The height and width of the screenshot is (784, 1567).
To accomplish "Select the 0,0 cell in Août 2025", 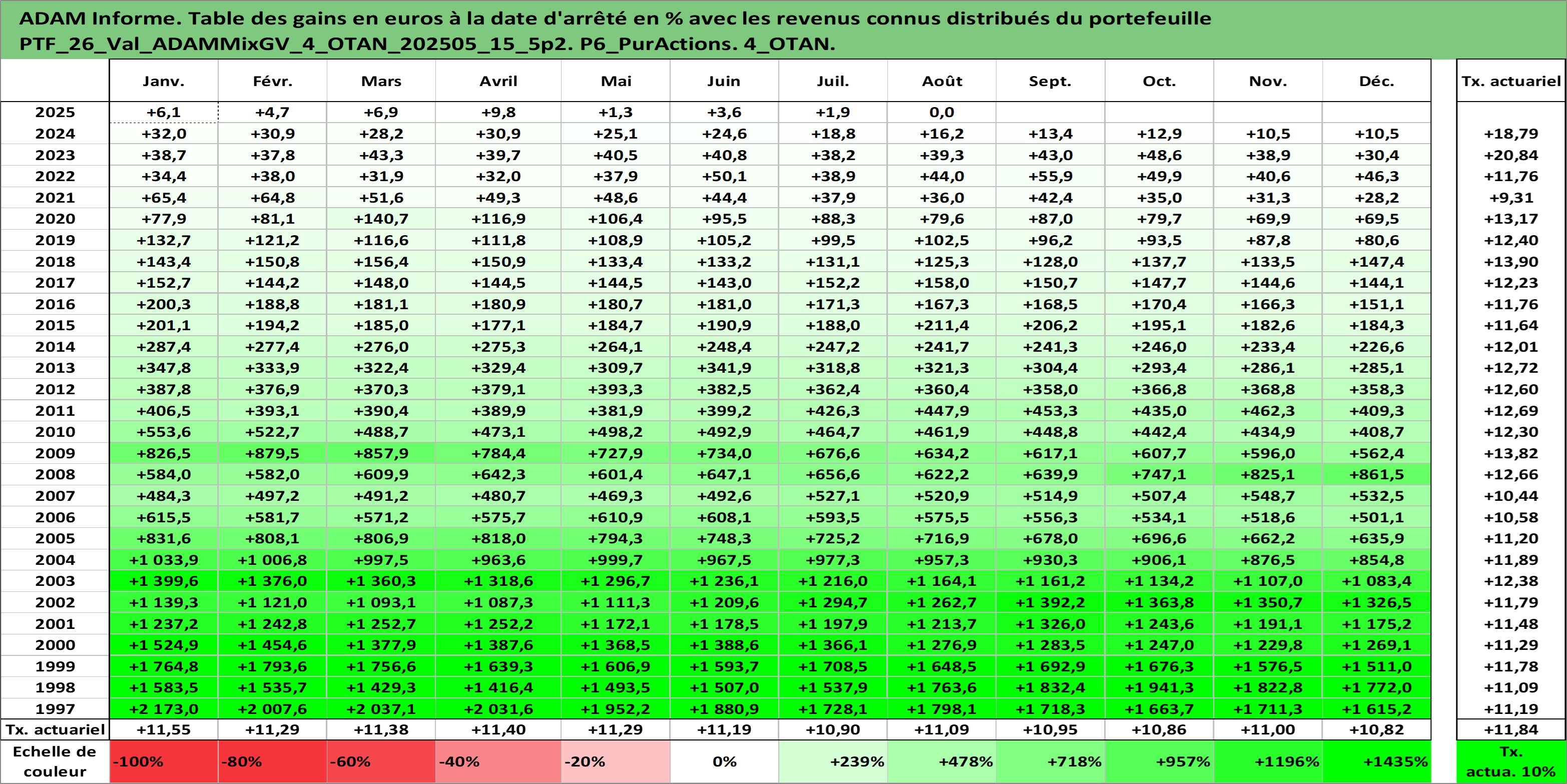I will (942, 113).
